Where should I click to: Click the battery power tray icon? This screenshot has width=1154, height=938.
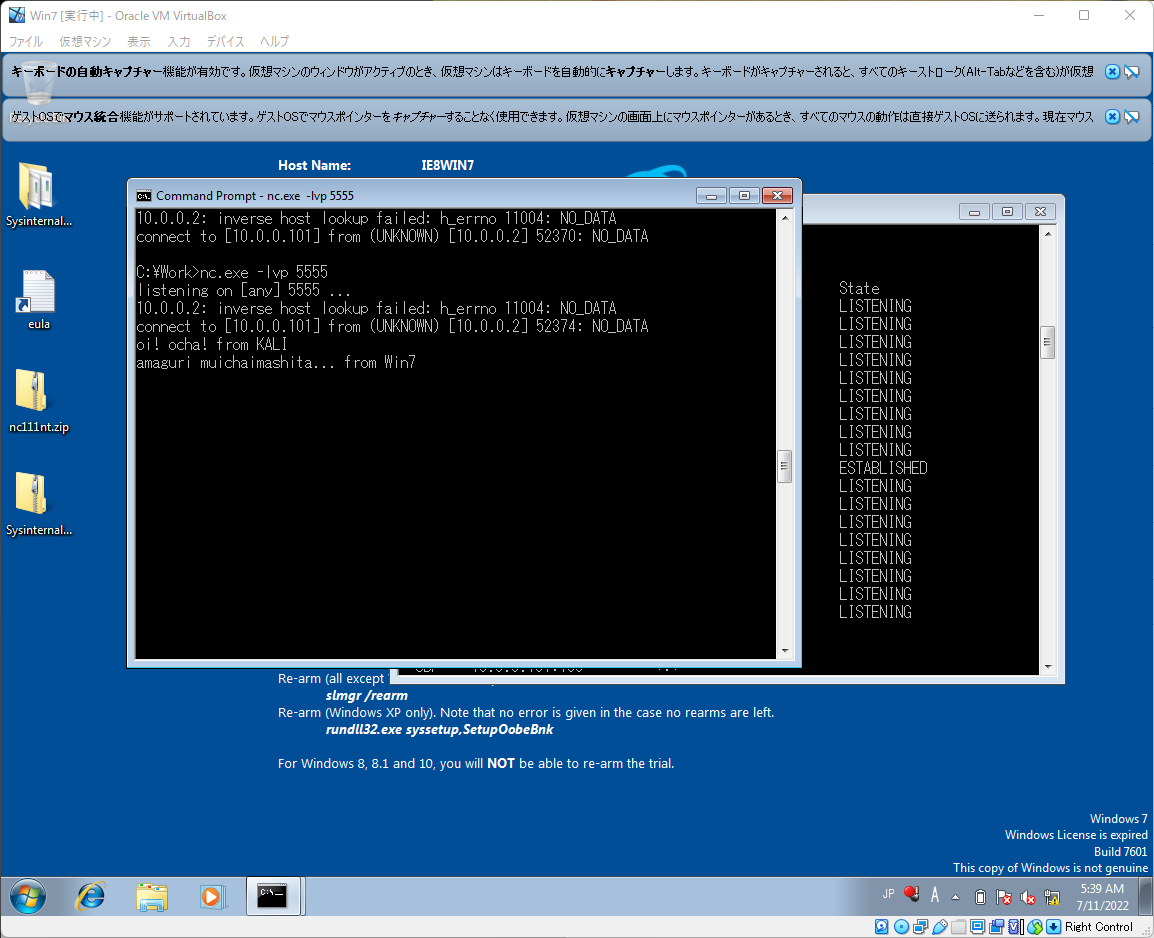pos(980,897)
